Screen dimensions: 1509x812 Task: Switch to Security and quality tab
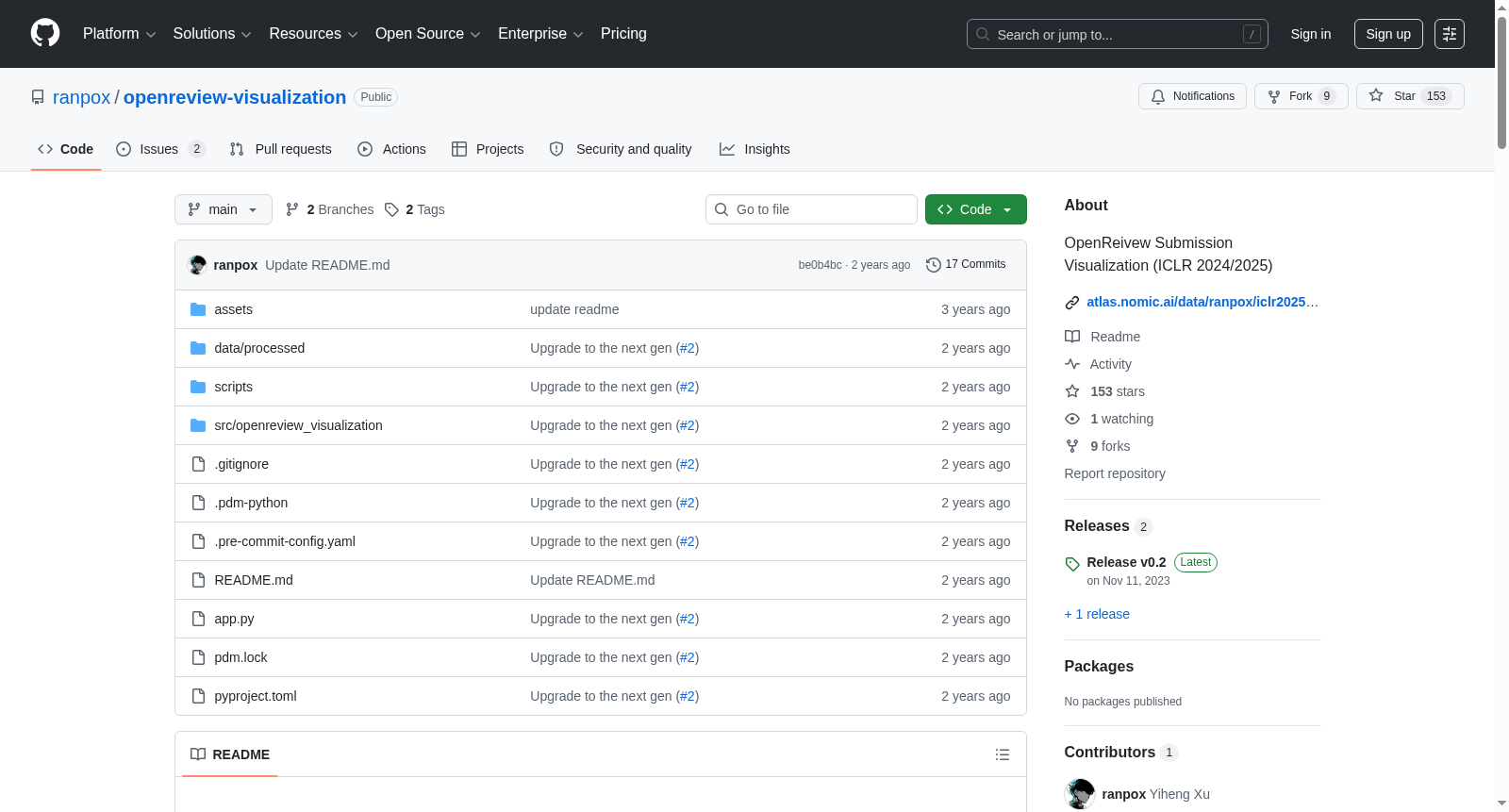(x=621, y=149)
